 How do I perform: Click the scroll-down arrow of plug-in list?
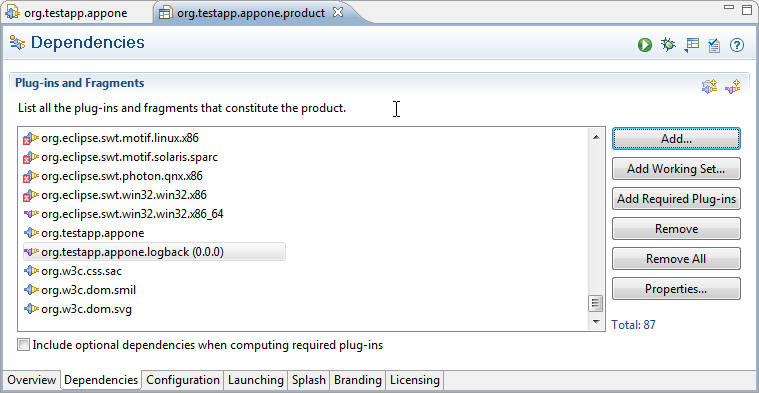pos(596,321)
